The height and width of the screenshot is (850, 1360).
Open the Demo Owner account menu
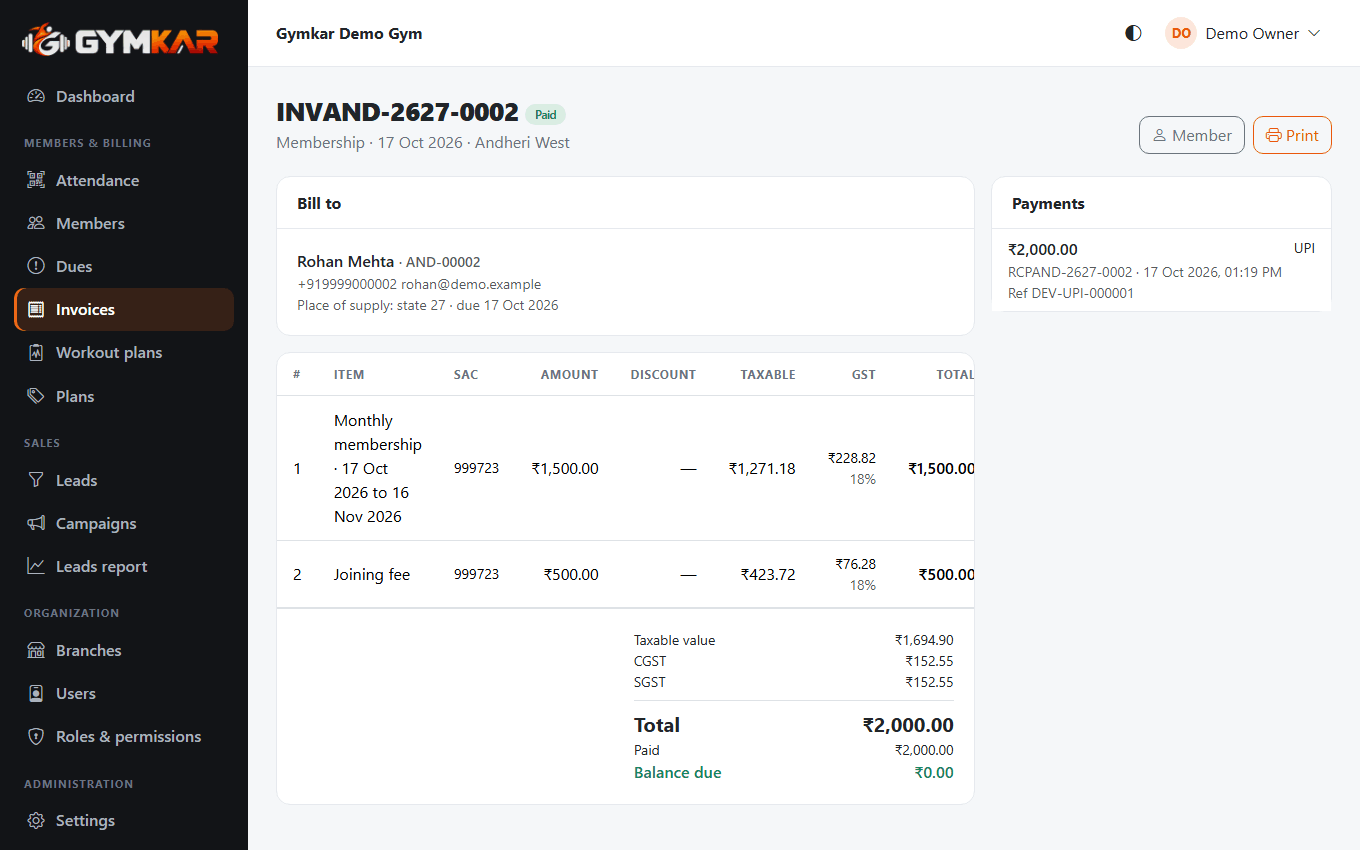(x=1243, y=33)
